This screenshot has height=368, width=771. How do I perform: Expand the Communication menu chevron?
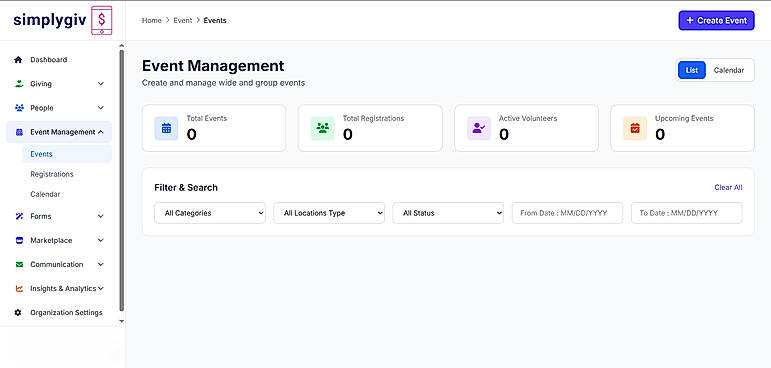101,264
